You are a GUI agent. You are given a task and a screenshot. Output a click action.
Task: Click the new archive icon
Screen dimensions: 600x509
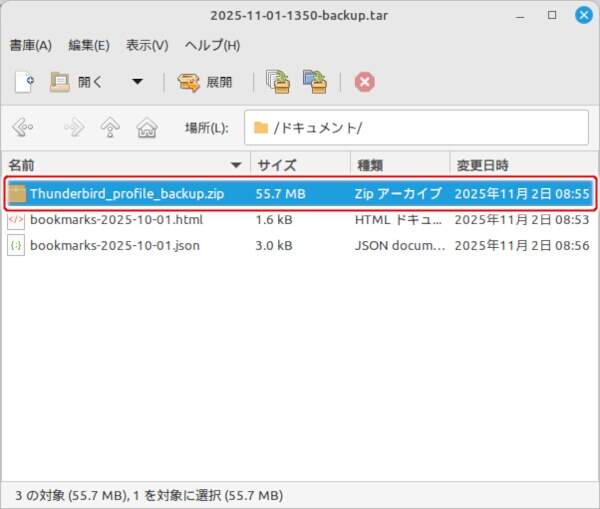[x=24, y=82]
